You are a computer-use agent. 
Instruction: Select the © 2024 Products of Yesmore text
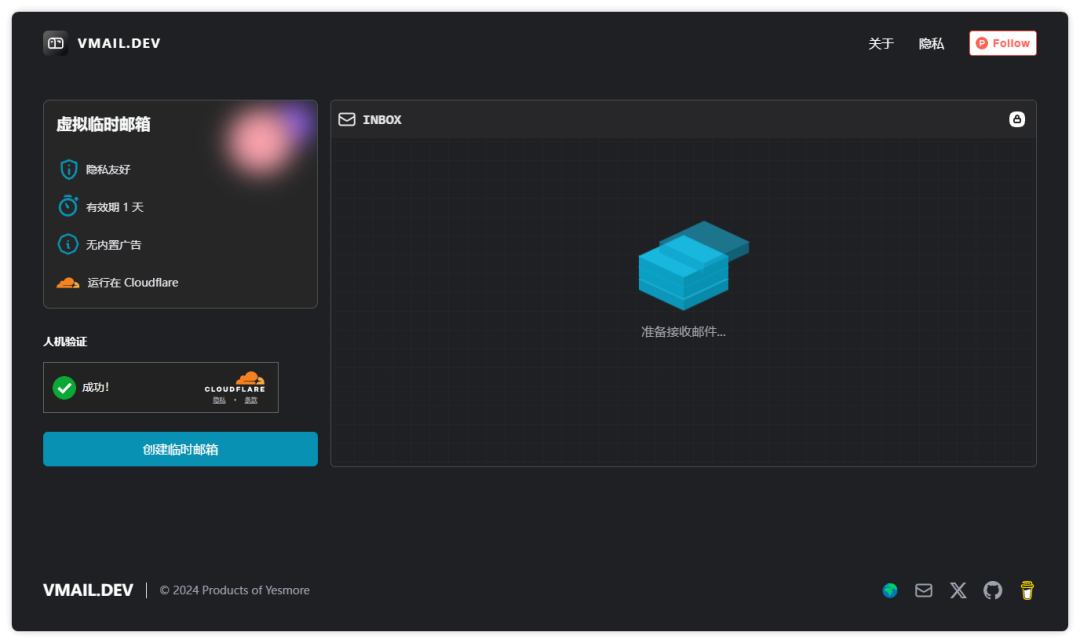click(235, 591)
